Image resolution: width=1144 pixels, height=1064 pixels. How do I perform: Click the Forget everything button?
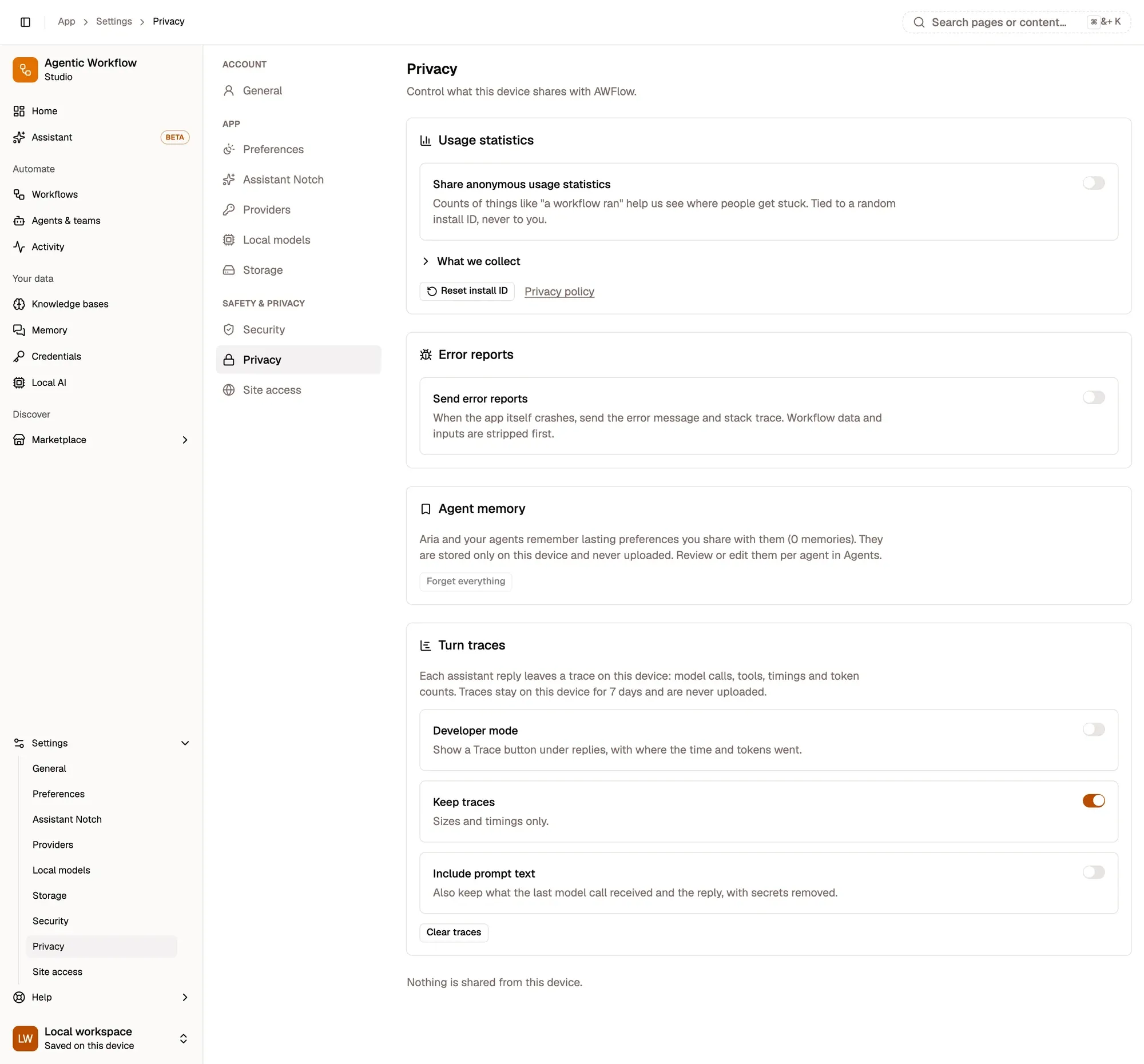pos(466,581)
